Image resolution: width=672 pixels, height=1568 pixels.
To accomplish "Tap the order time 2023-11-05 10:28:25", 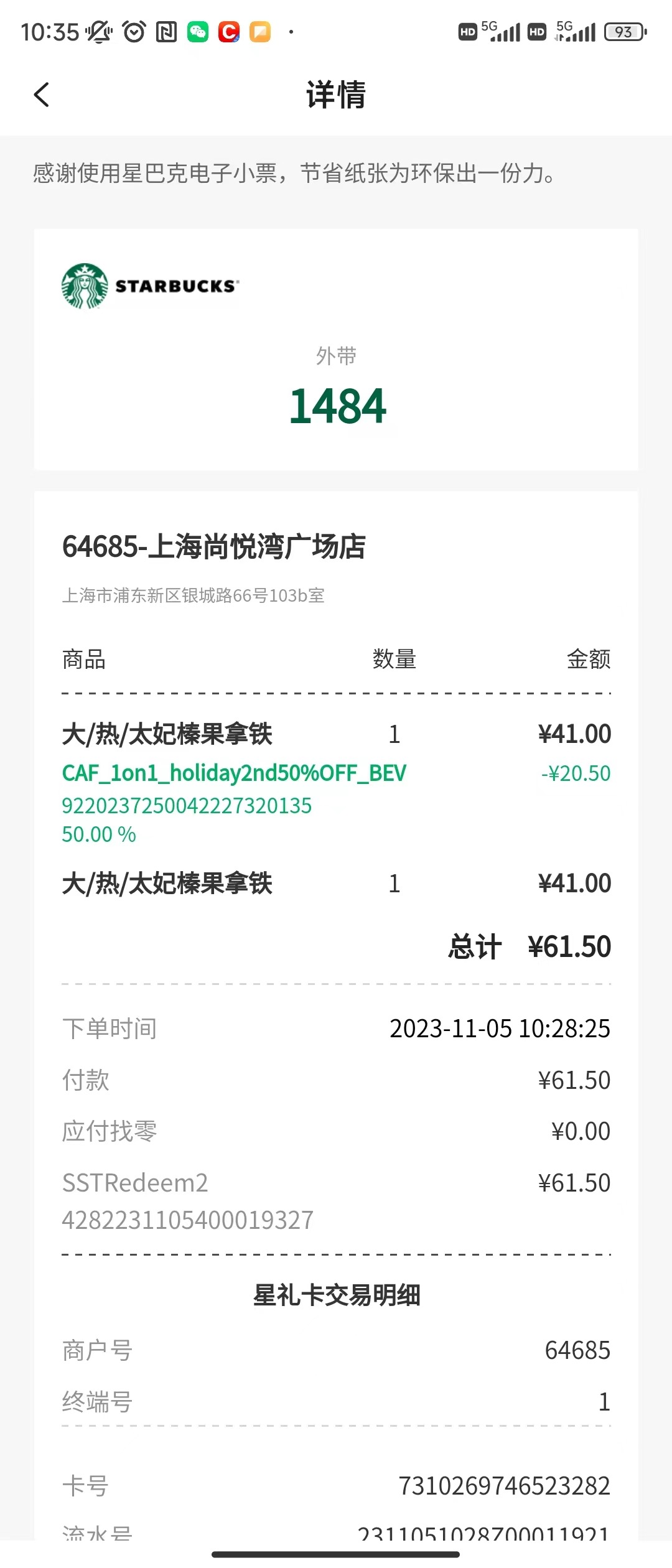I will tap(500, 1029).
